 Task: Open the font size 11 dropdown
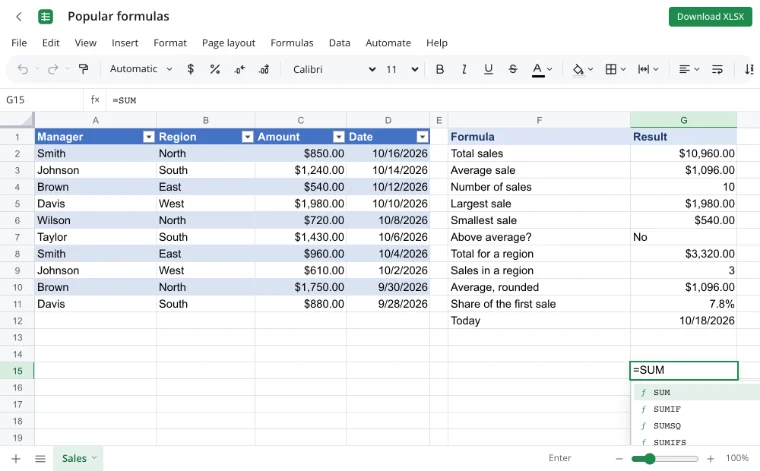coord(402,69)
